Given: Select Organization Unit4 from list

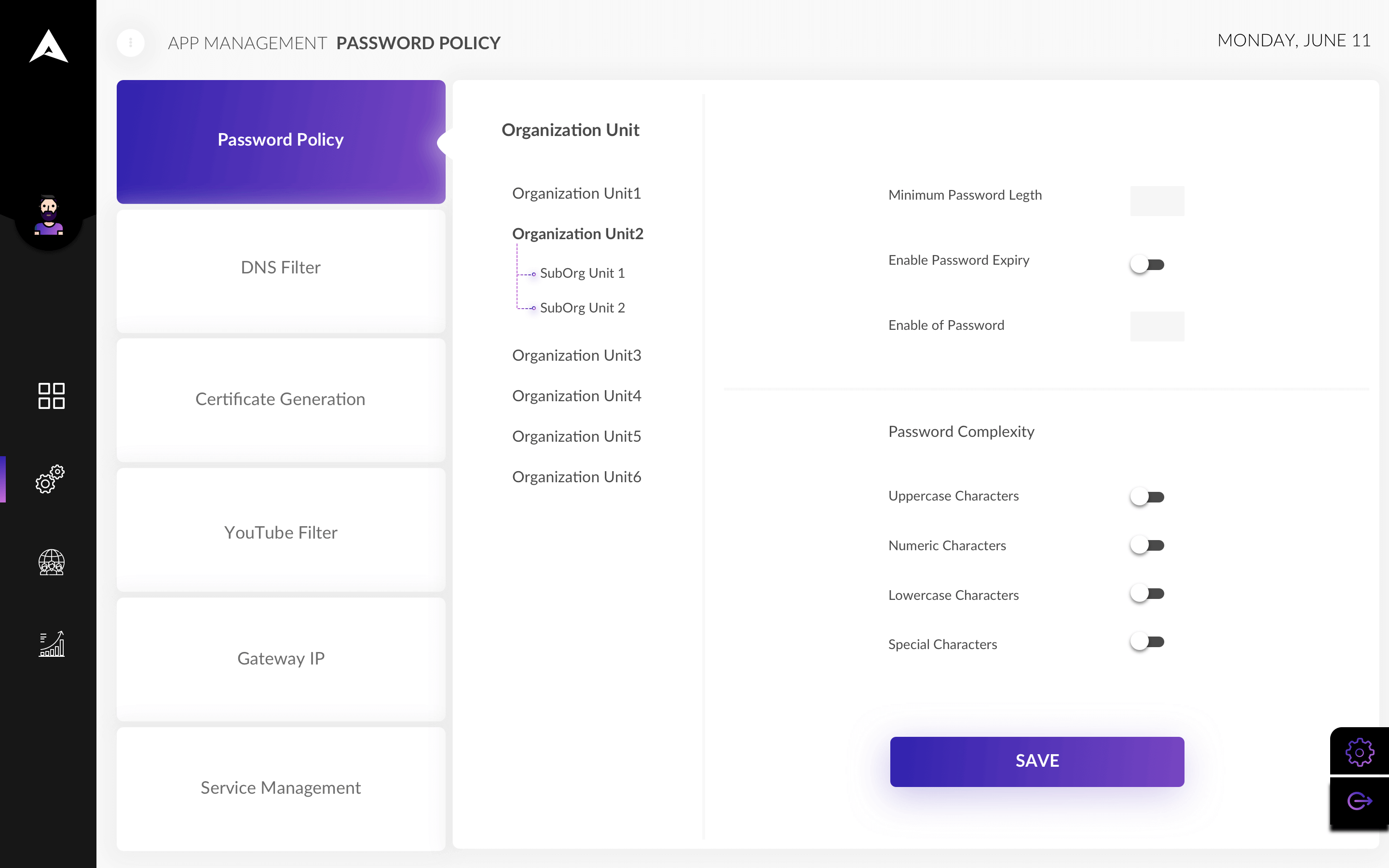Looking at the screenshot, I should (x=576, y=395).
